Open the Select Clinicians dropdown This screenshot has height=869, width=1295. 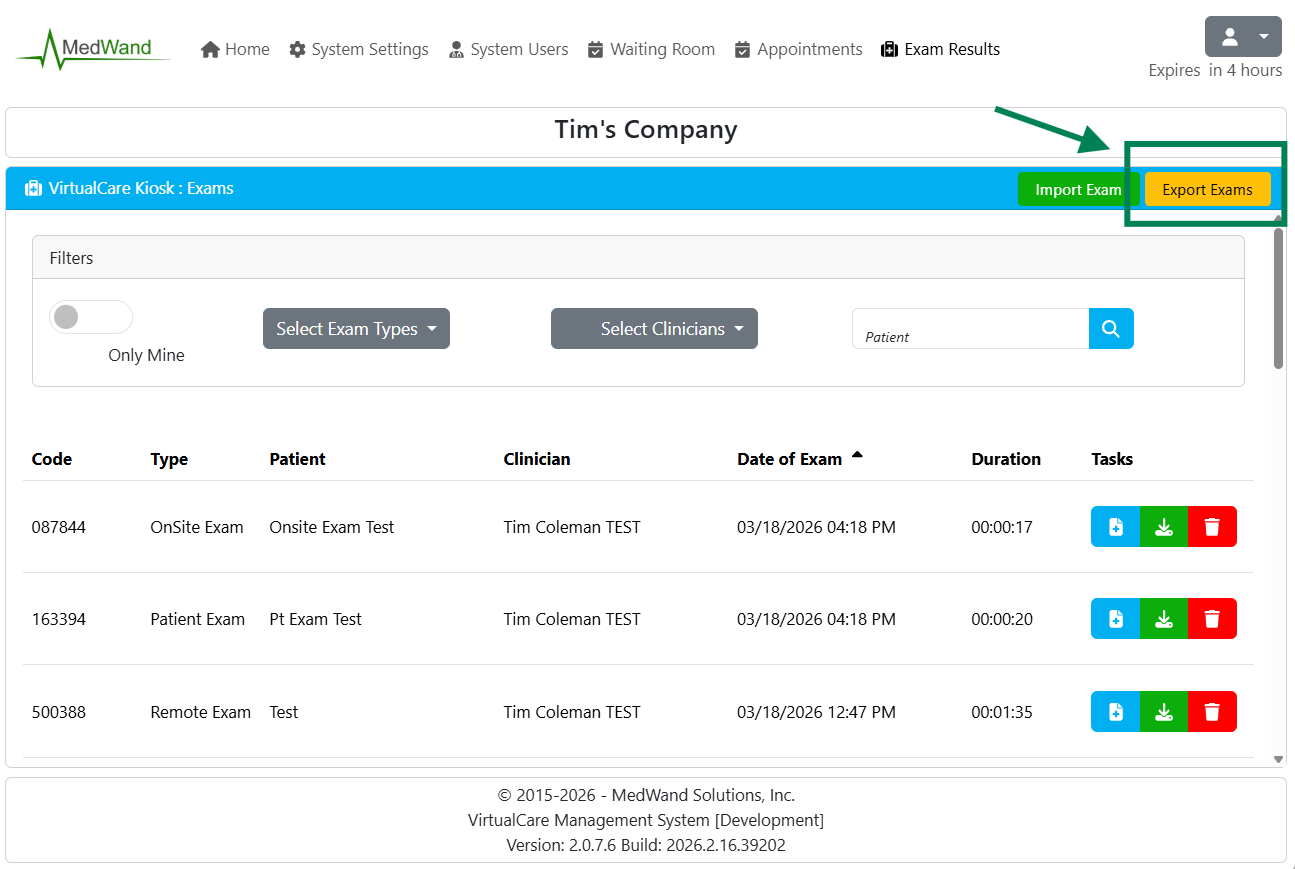654,329
